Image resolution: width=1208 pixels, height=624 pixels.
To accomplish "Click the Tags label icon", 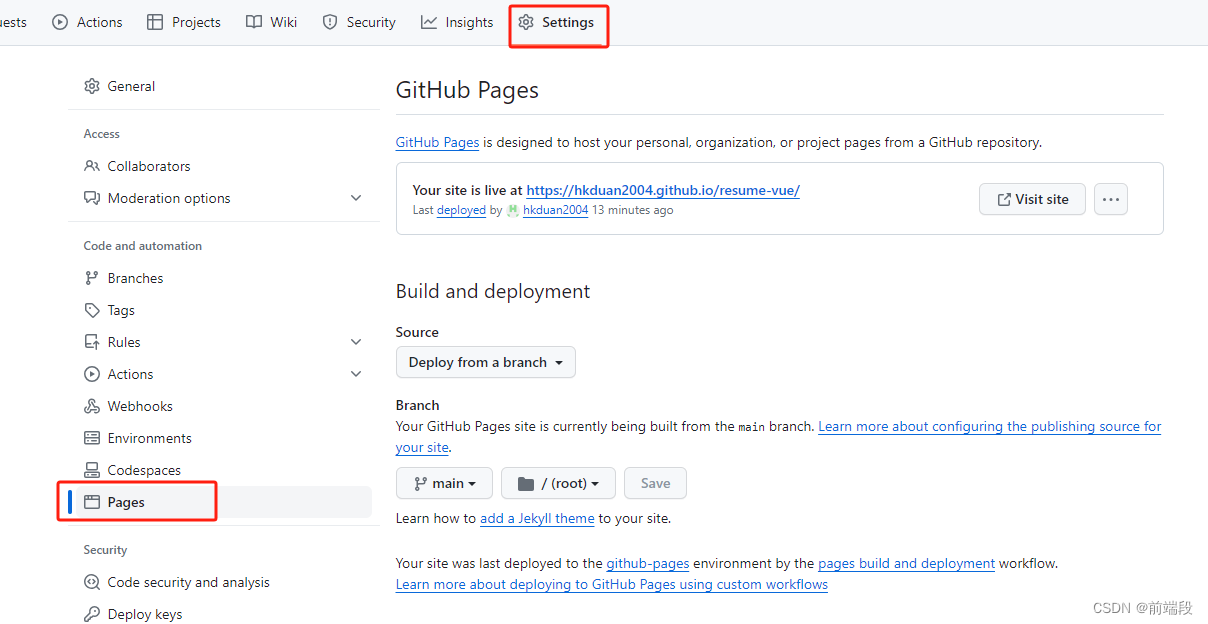I will pyautogui.click(x=92, y=310).
